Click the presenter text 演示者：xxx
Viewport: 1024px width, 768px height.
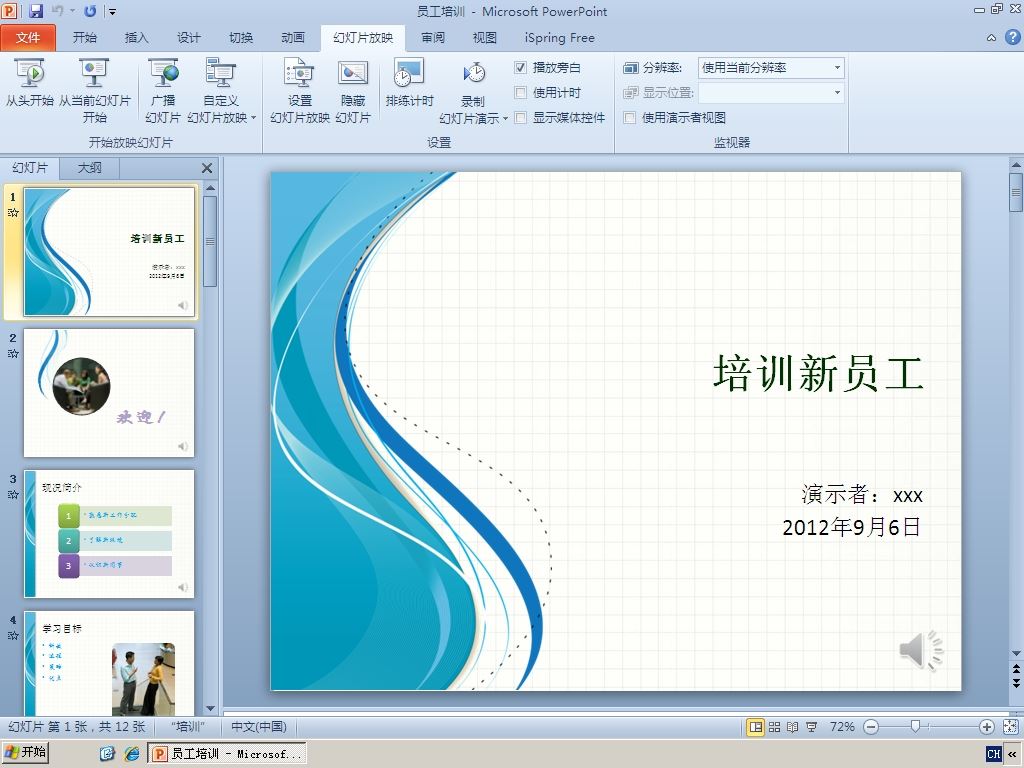pyautogui.click(x=862, y=494)
